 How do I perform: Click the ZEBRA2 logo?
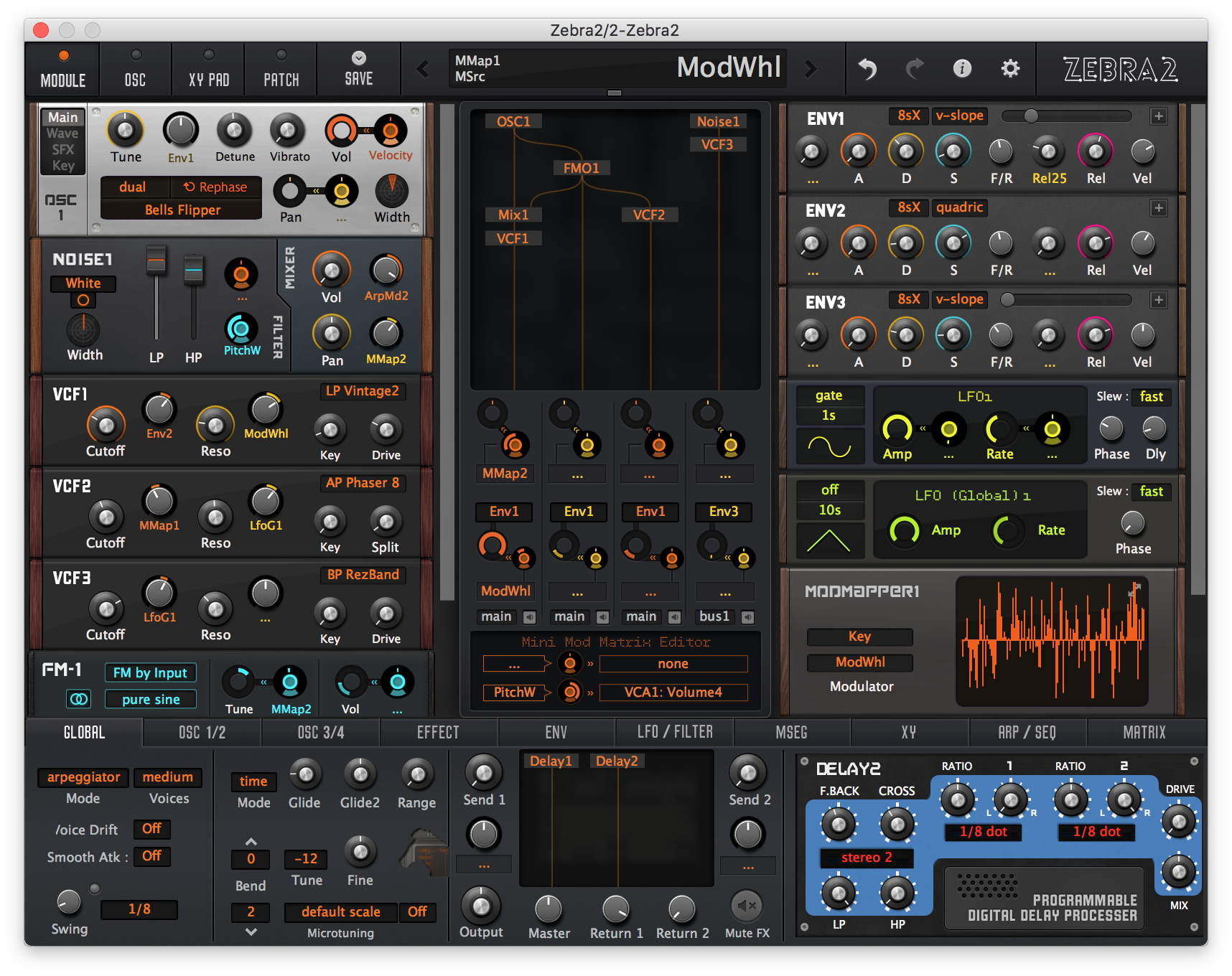coord(1120,70)
